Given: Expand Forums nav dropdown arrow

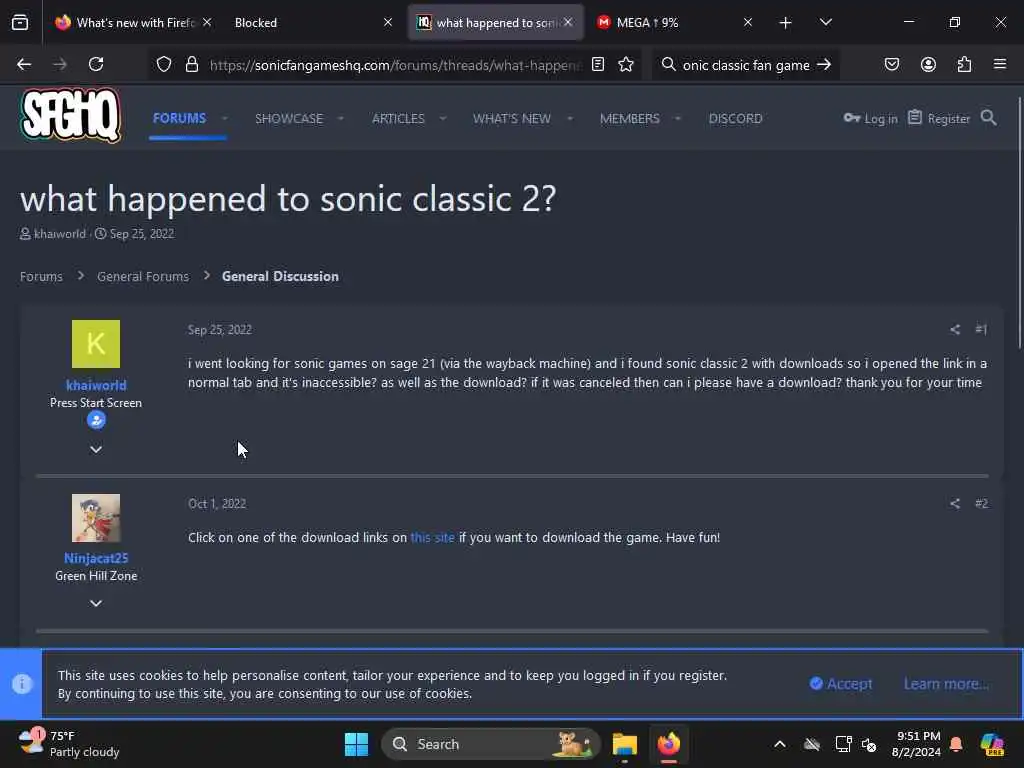Looking at the screenshot, I should [224, 119].
